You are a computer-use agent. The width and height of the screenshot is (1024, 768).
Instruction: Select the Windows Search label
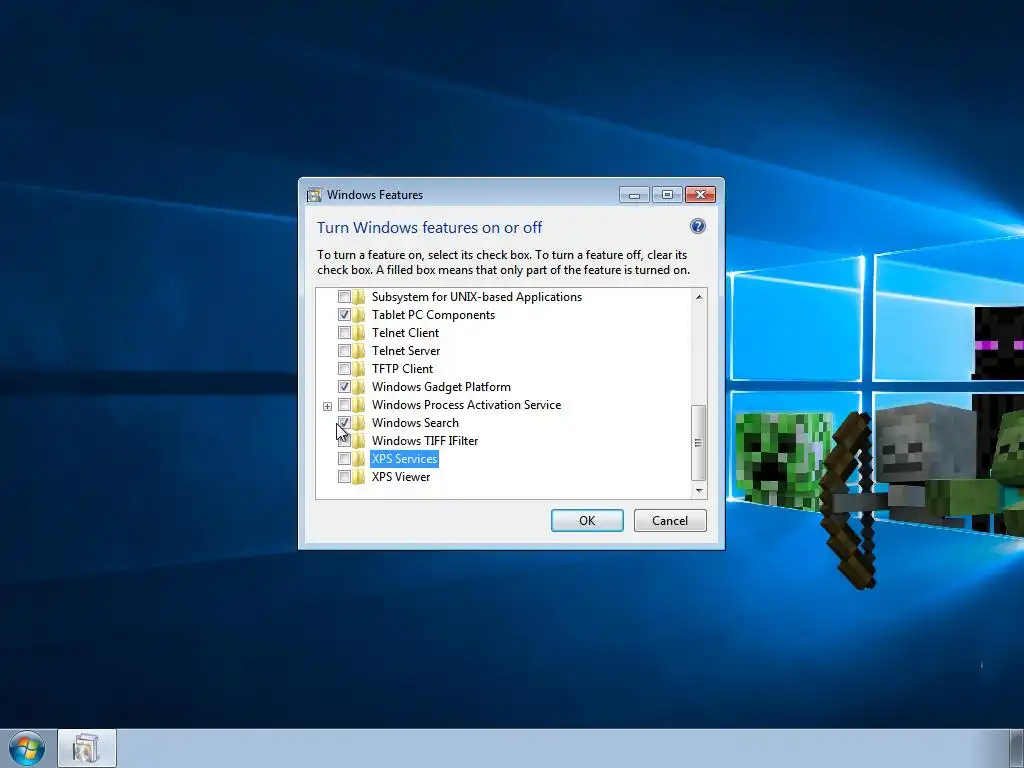click(x=415, y=423)
